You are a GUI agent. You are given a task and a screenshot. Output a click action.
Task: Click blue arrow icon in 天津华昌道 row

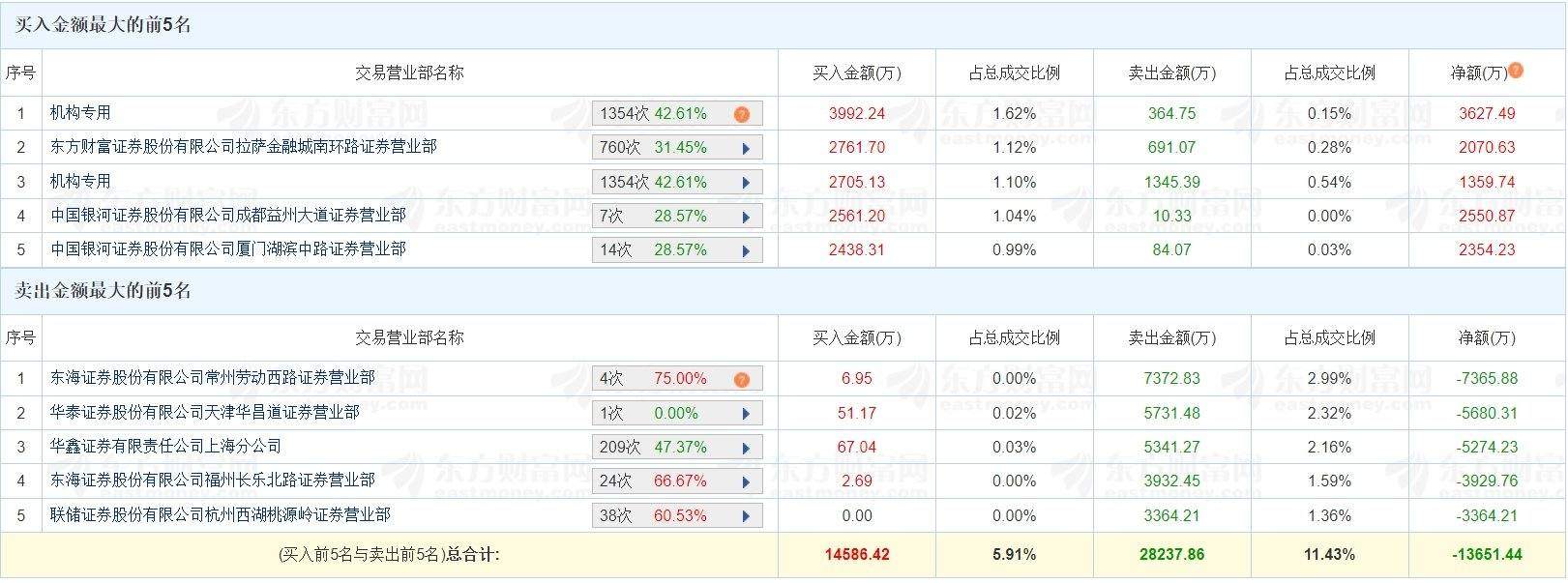tap(746, 414)
